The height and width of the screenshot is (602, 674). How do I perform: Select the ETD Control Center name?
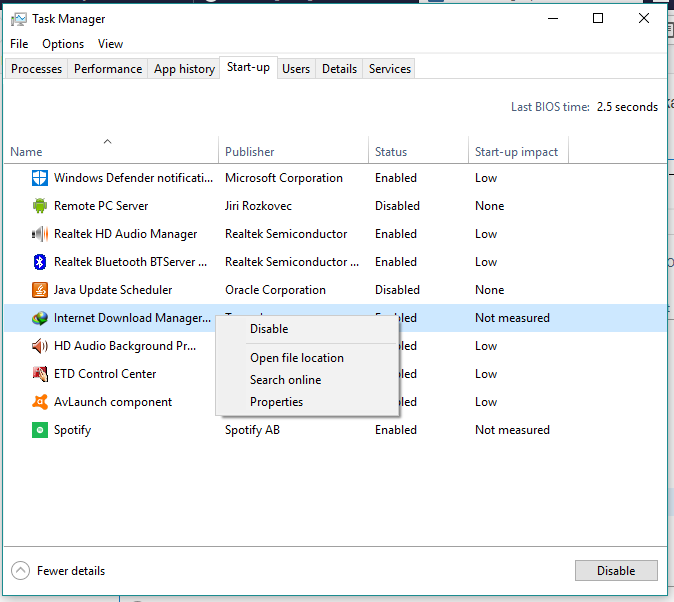(x=105, y=374)
